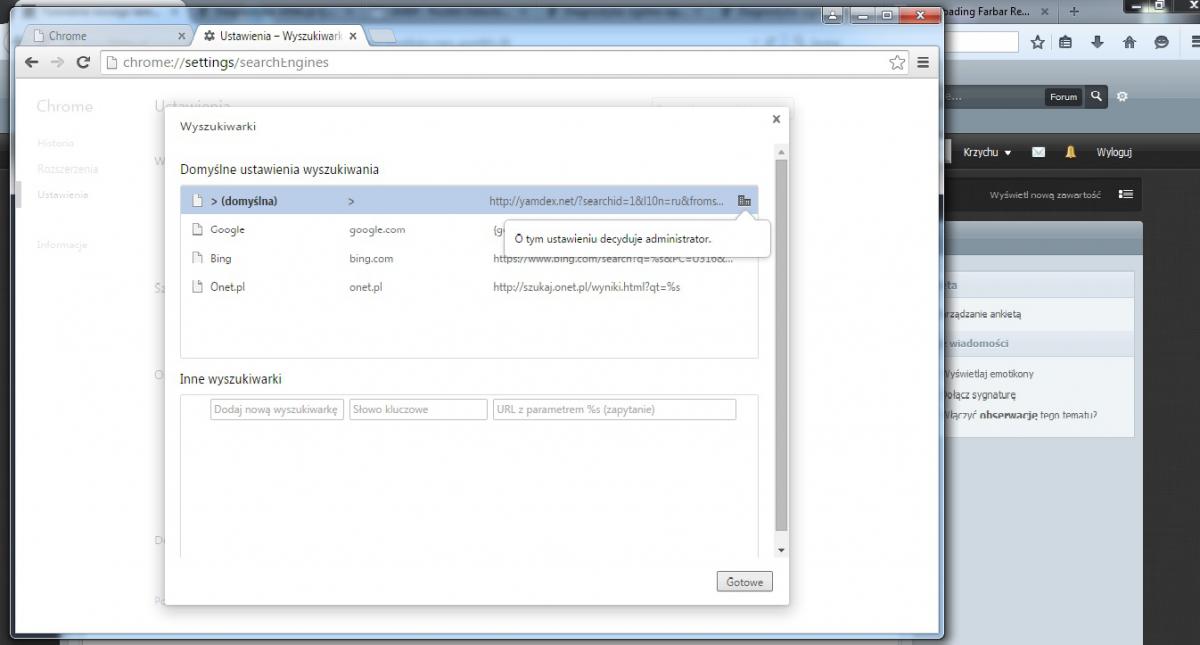Open 'Rozszerzenia' in the Chrome sidebar
Screen dimensions: 1200x645
[68, 169]
